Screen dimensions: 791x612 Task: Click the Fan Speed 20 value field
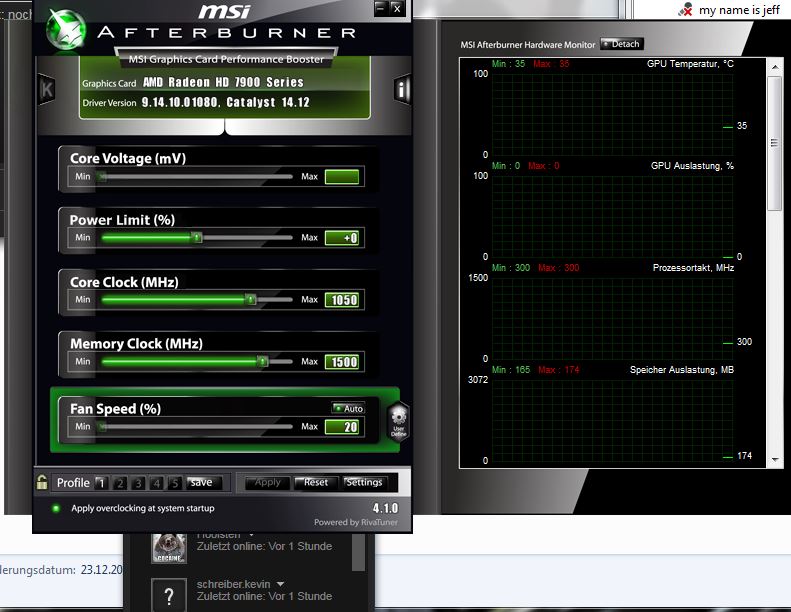(x=342, y=427)
